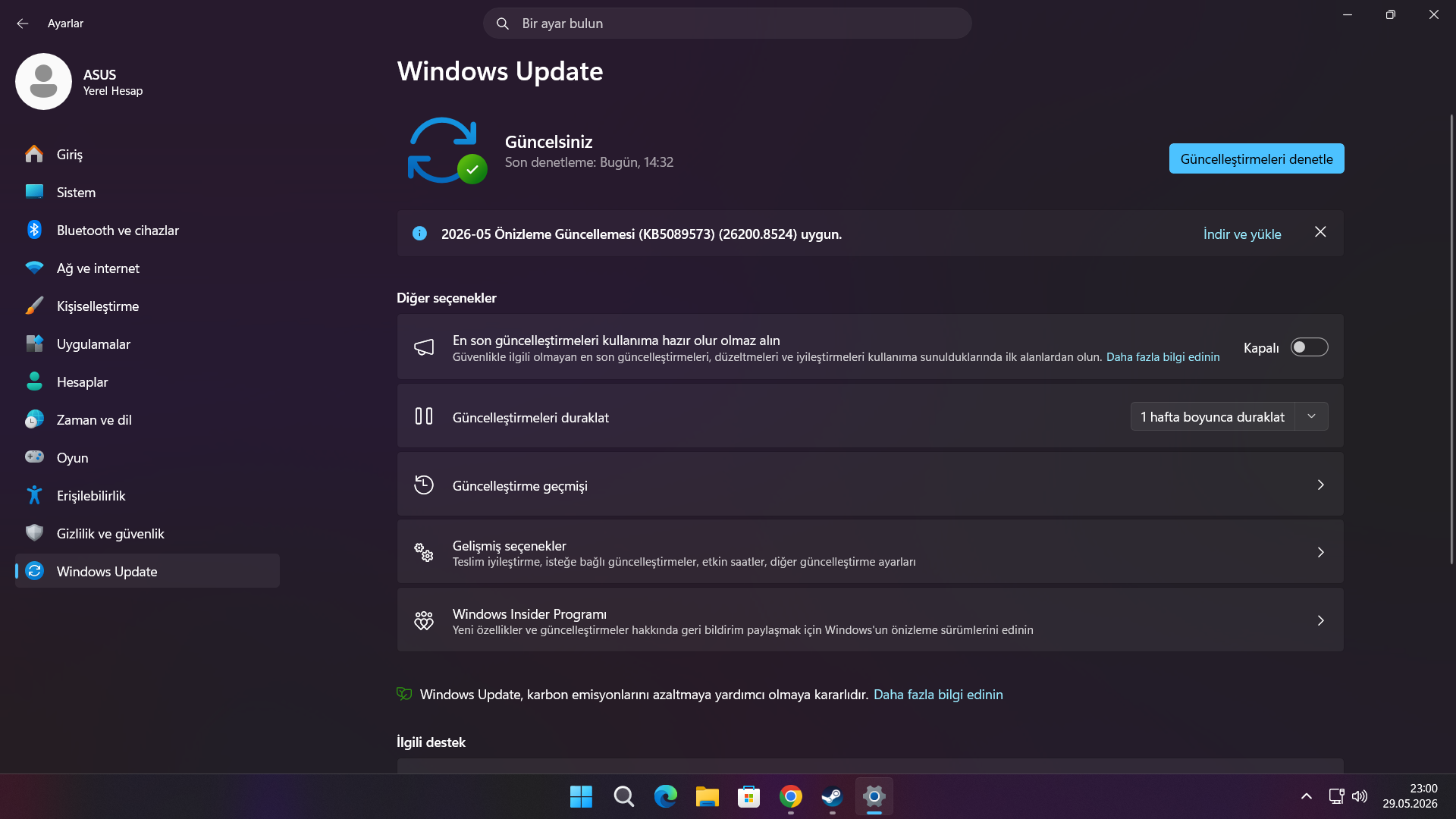Screen dimensions: 1456x819
Task: Click Son denetleme: Bugün, 14:32 text
Action: [589, 162]
